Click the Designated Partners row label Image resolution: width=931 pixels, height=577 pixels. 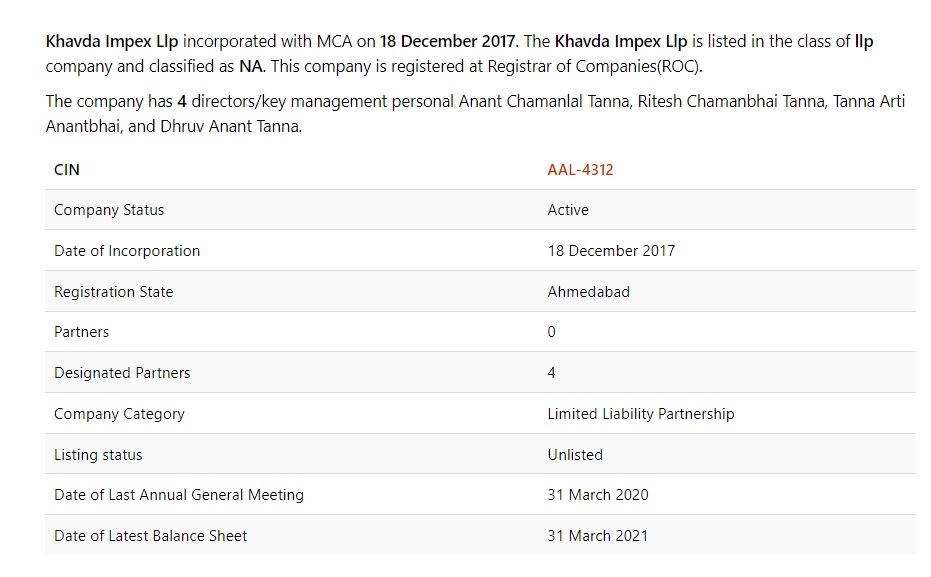pyautogui.click(x=122, y=373)
